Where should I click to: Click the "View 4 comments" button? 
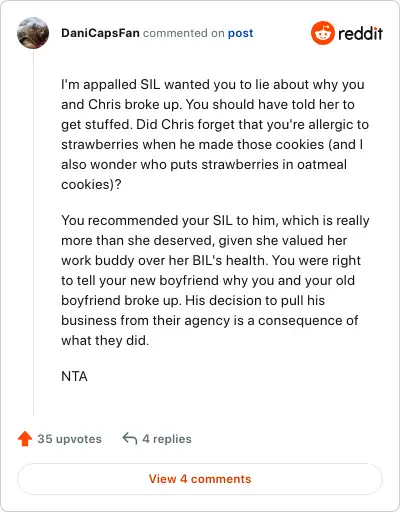pos(200,479)
